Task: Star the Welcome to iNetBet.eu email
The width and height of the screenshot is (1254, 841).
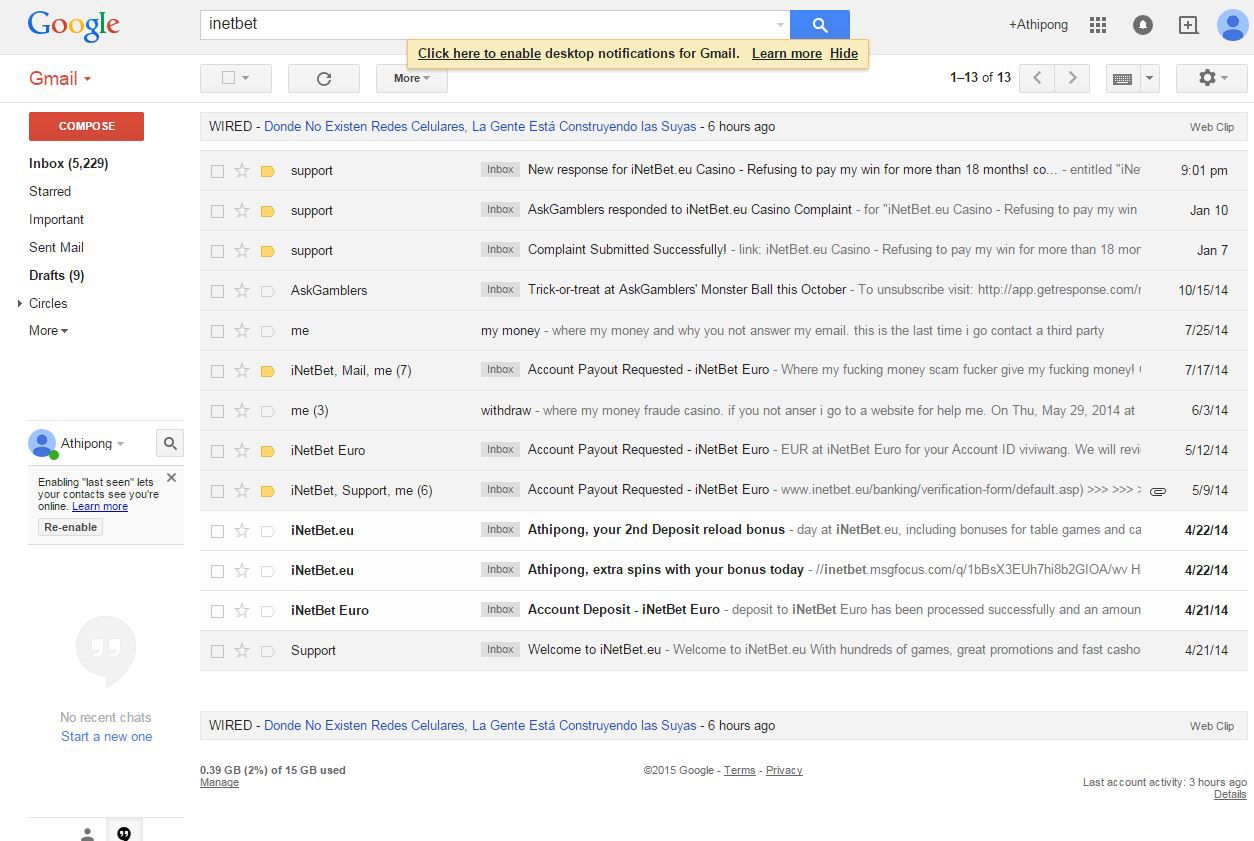Action: [x=242, y=650]
